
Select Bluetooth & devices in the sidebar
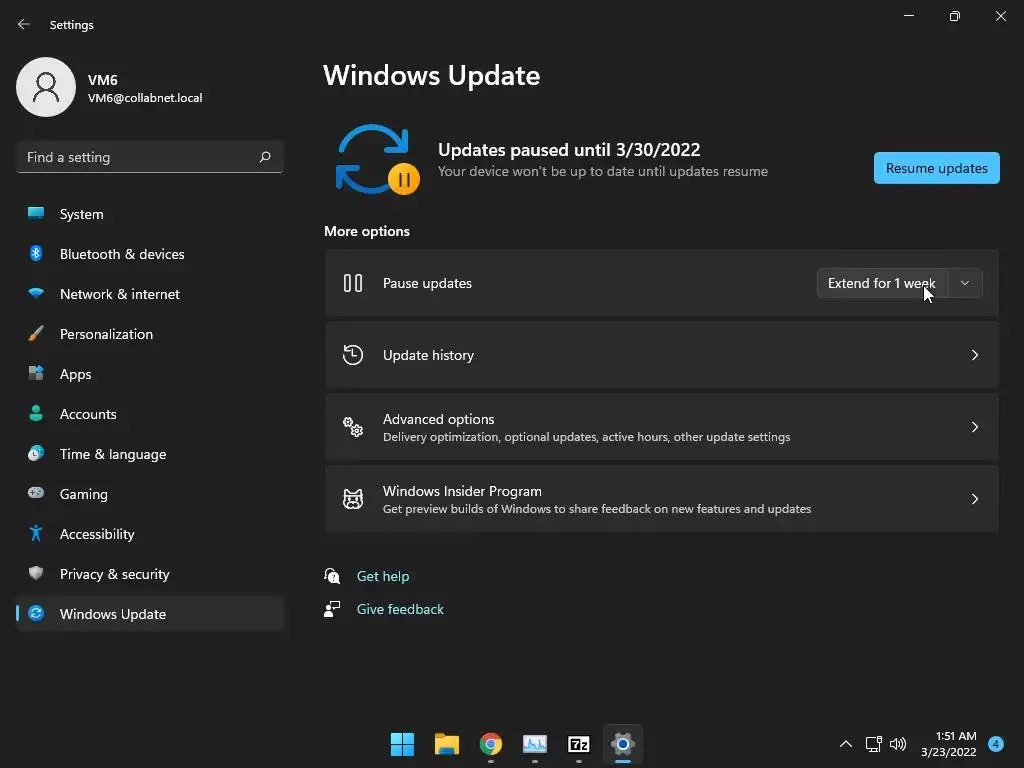(150, 254)
